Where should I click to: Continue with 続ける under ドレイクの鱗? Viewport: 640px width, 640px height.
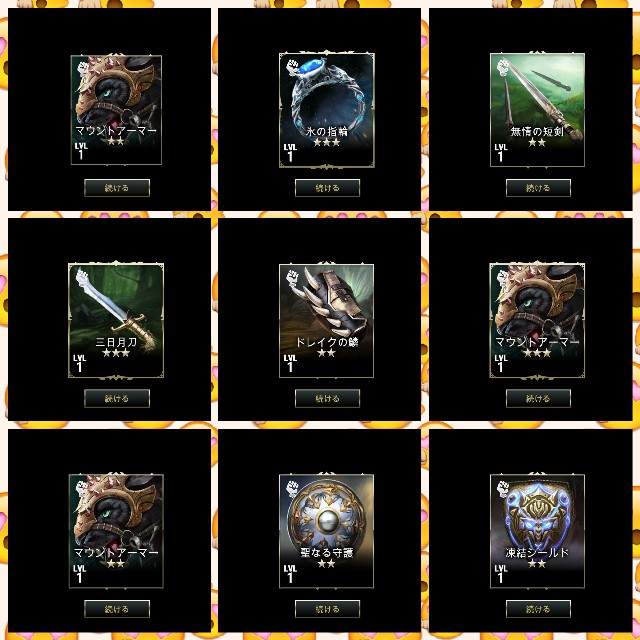tap(327, 398)
